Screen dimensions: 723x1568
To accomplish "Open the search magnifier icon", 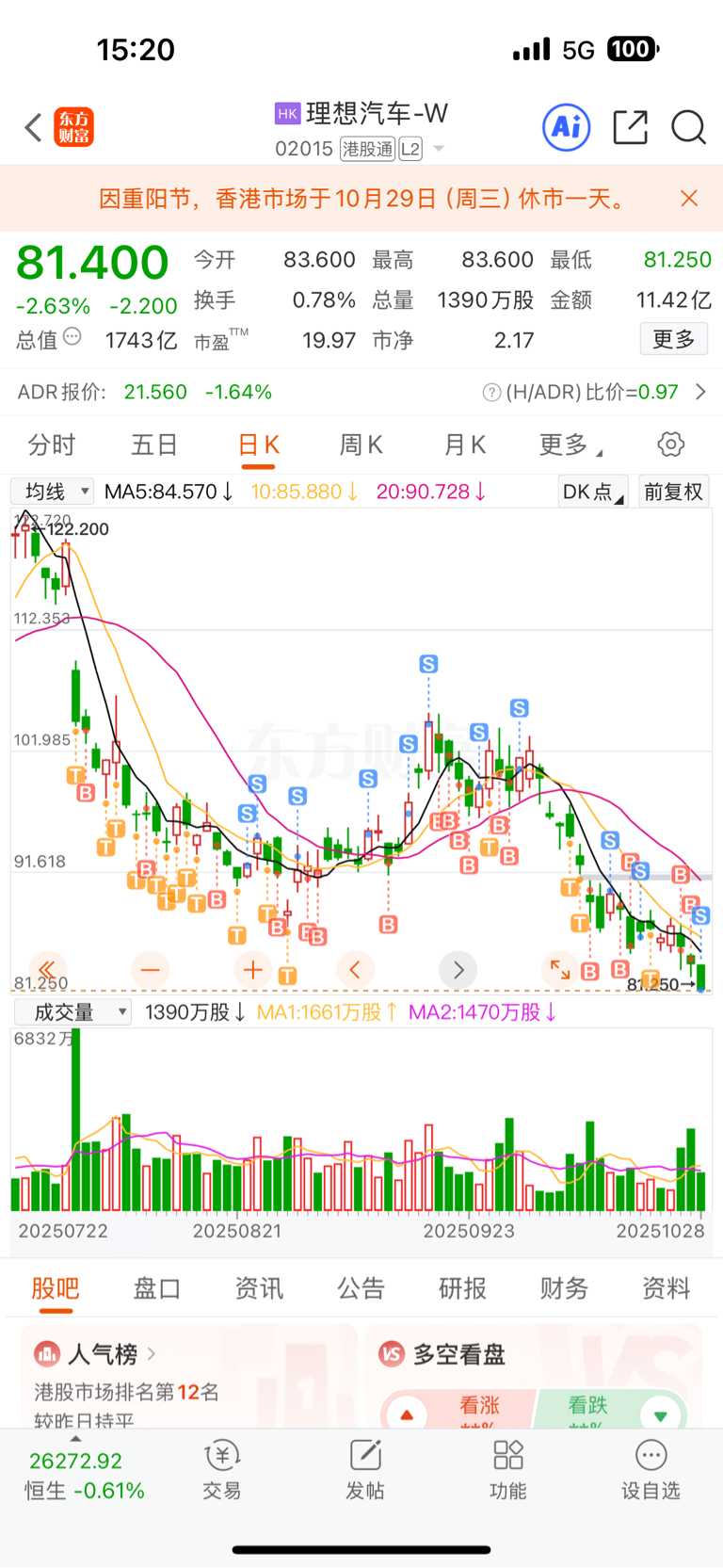I will click(688, 127).
